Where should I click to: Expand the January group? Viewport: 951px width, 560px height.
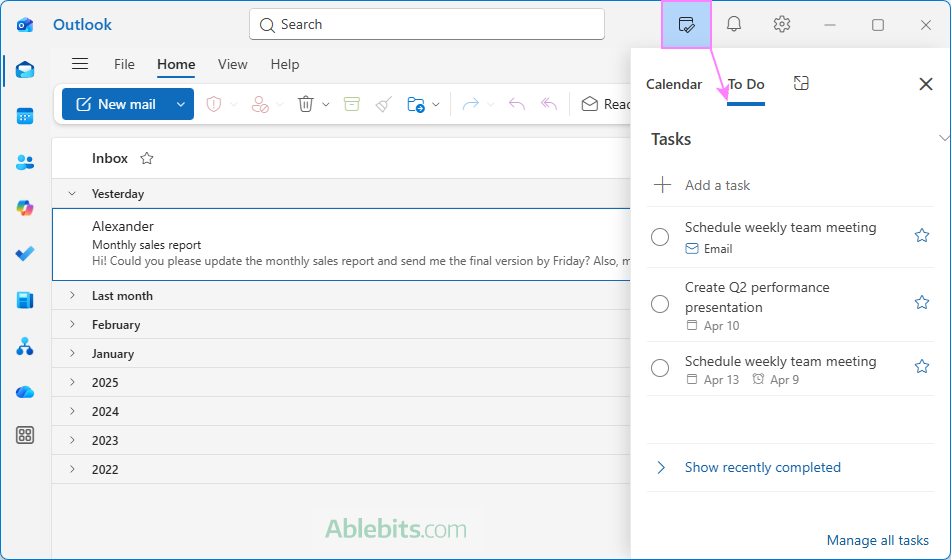(72, 353)
